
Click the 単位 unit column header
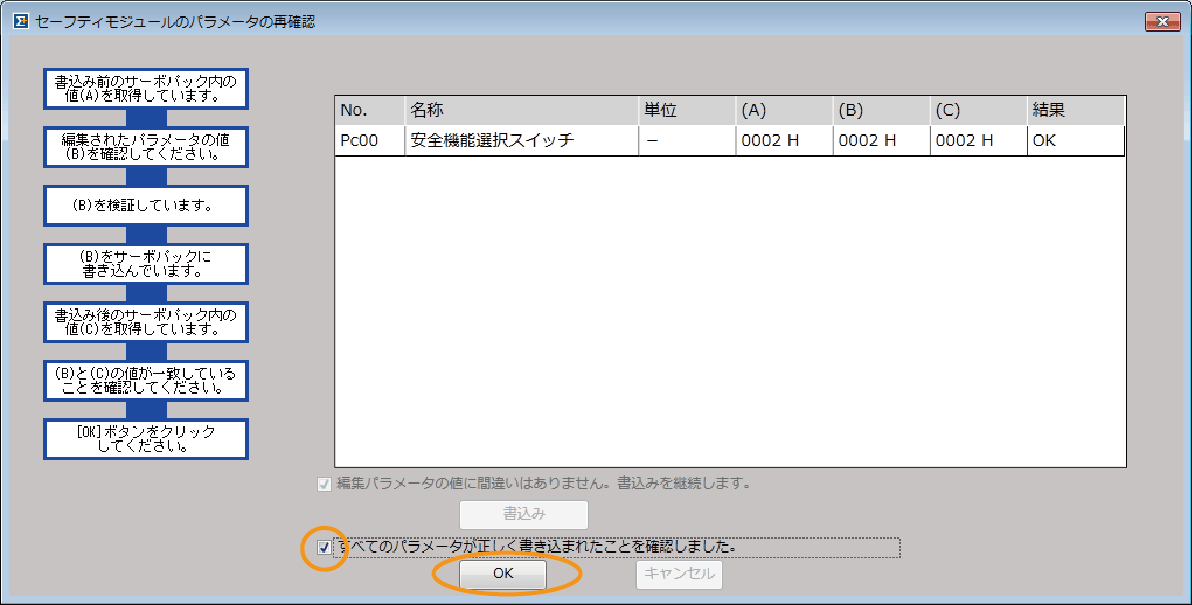[x=686, y=109]
